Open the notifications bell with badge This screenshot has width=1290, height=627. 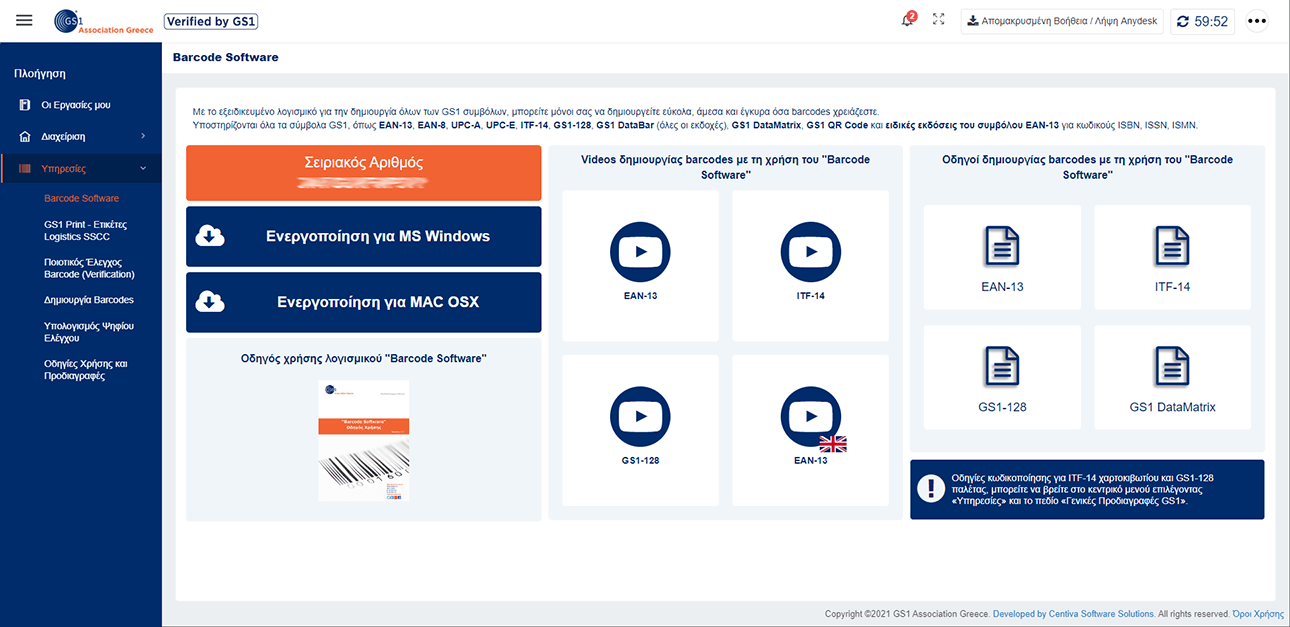[908, 20]
